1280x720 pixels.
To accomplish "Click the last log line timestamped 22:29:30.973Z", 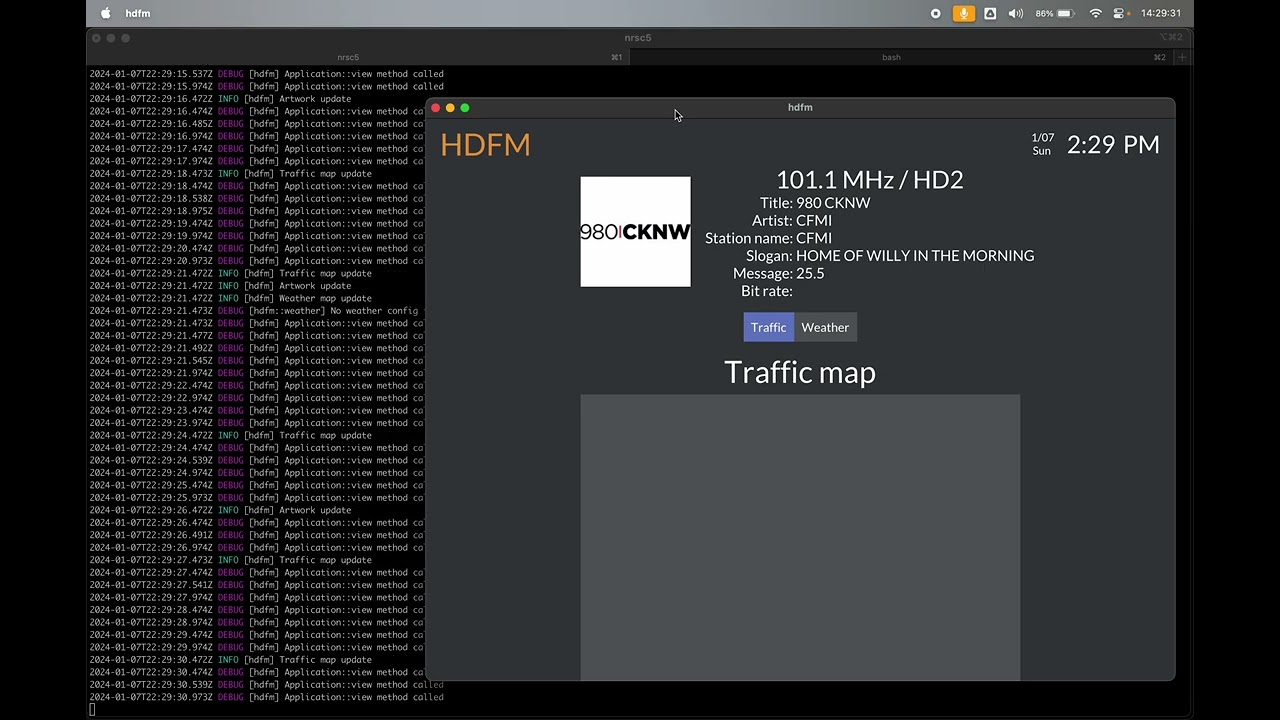I will click(266, 697).
